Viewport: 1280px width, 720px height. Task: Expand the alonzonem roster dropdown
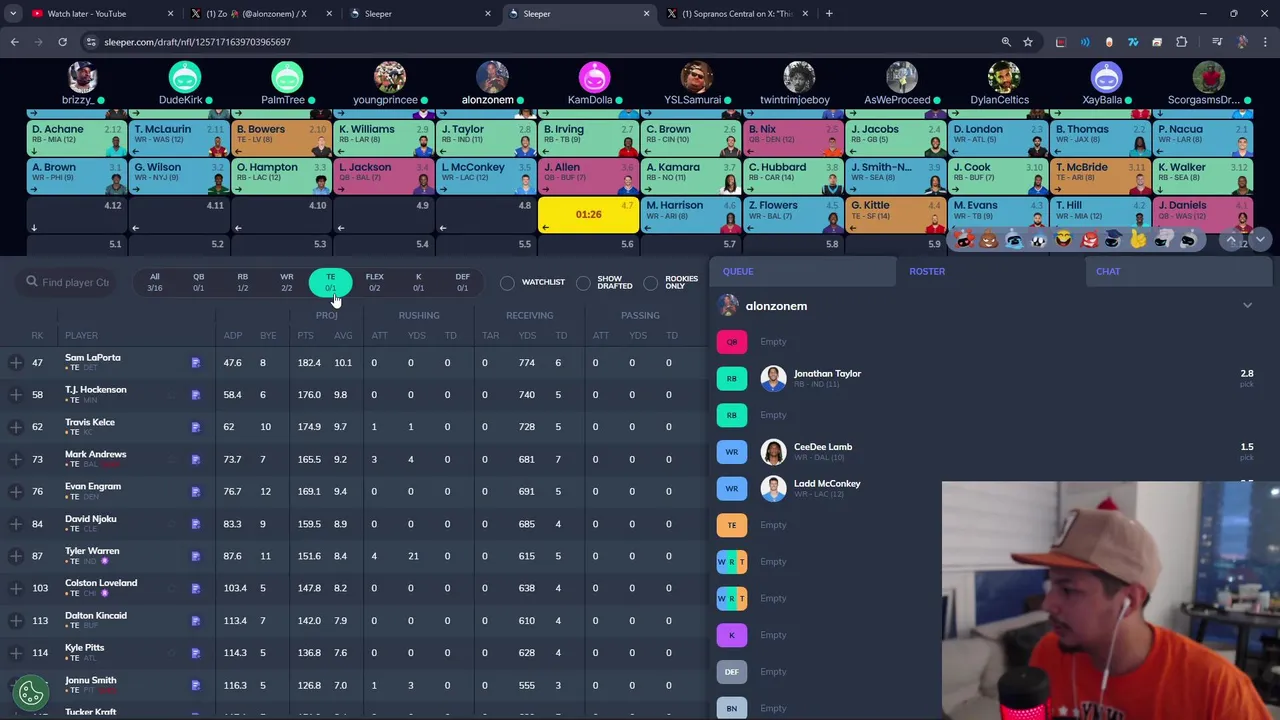point(1247,306)
